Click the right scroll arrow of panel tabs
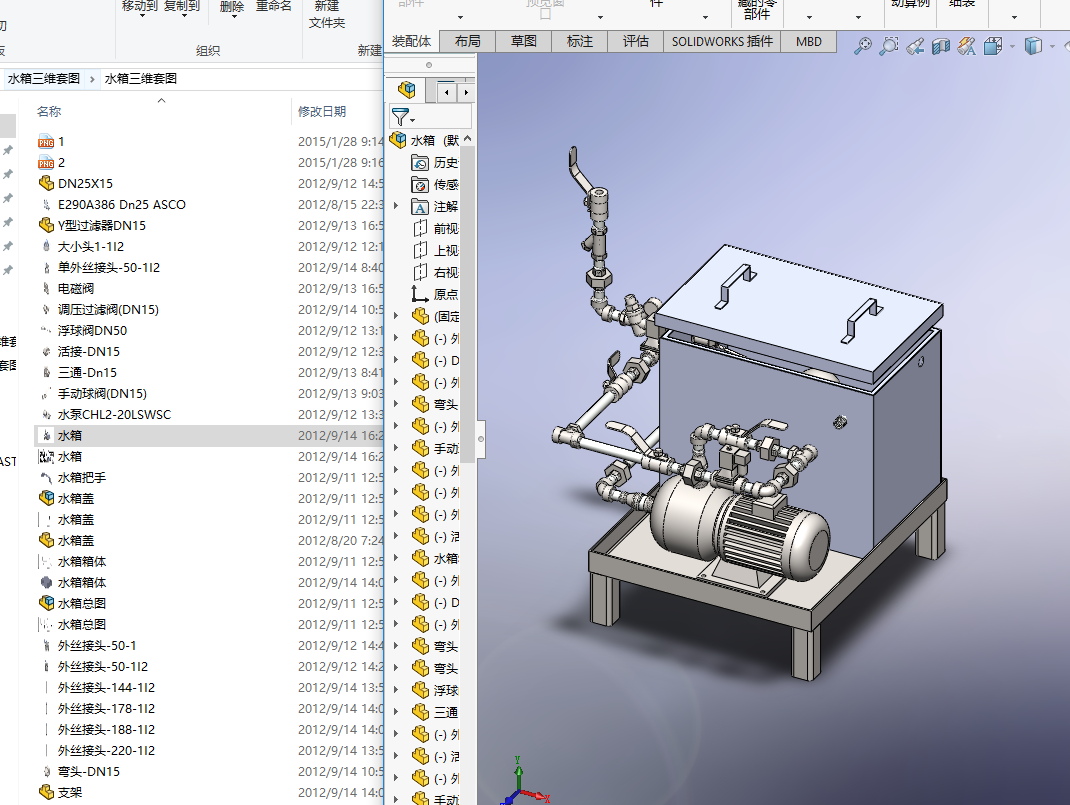The width and height of the screenshot is (1070, 805). [x=465, y=91]
